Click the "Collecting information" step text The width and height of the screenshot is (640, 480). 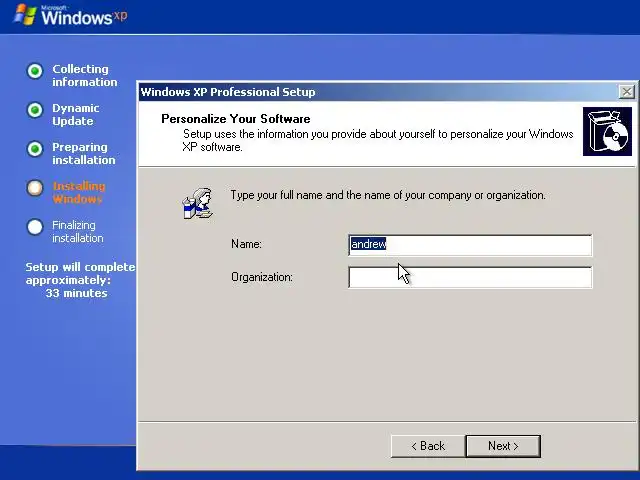84,76
